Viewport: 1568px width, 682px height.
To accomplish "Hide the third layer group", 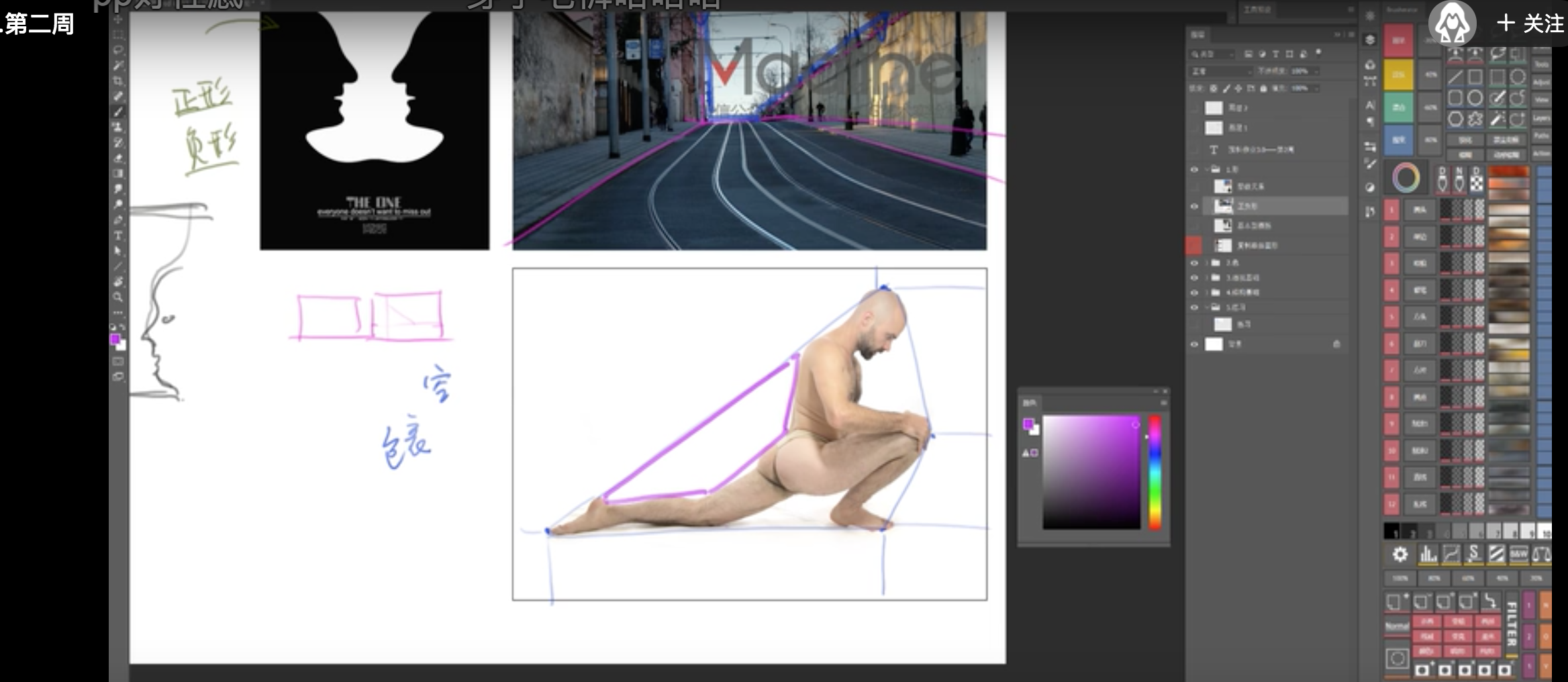I will tap(1194, 277).
